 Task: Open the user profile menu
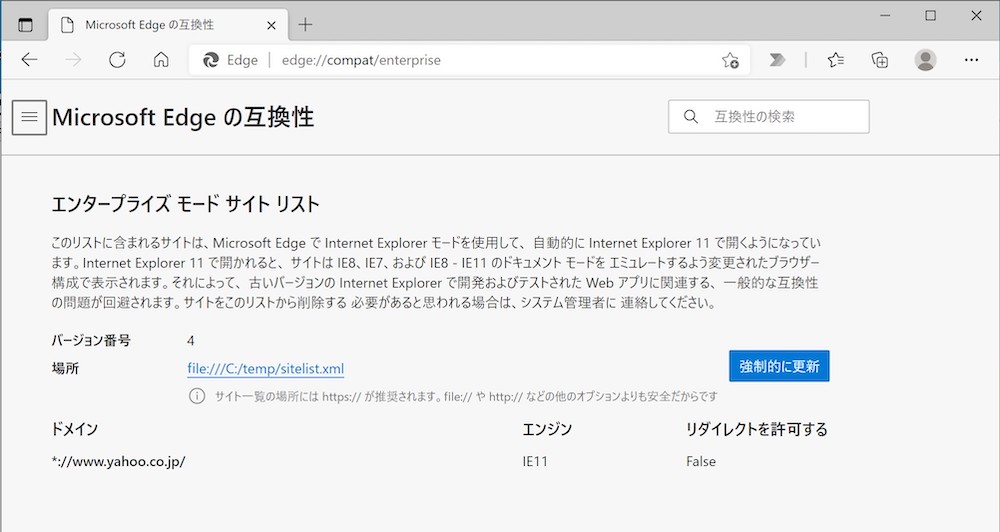pyautogui.click(x=925, y=60)
